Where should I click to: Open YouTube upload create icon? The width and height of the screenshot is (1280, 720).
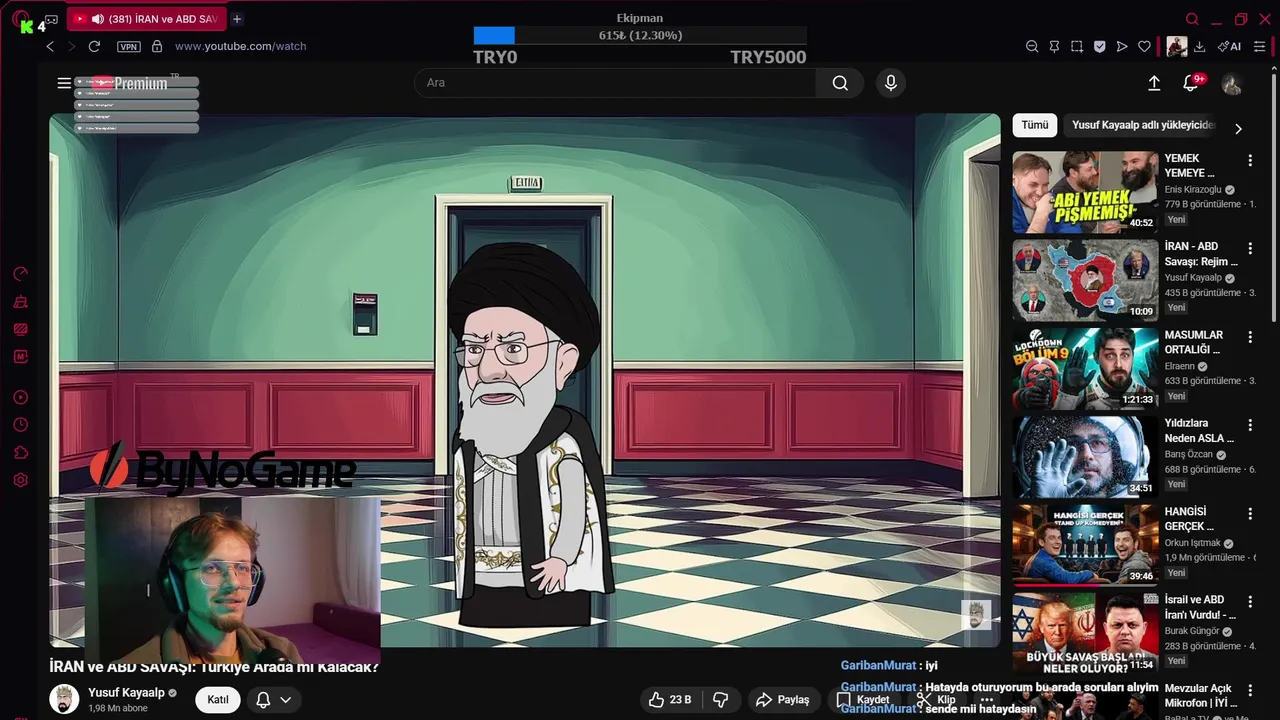[x=1154, y=83]
